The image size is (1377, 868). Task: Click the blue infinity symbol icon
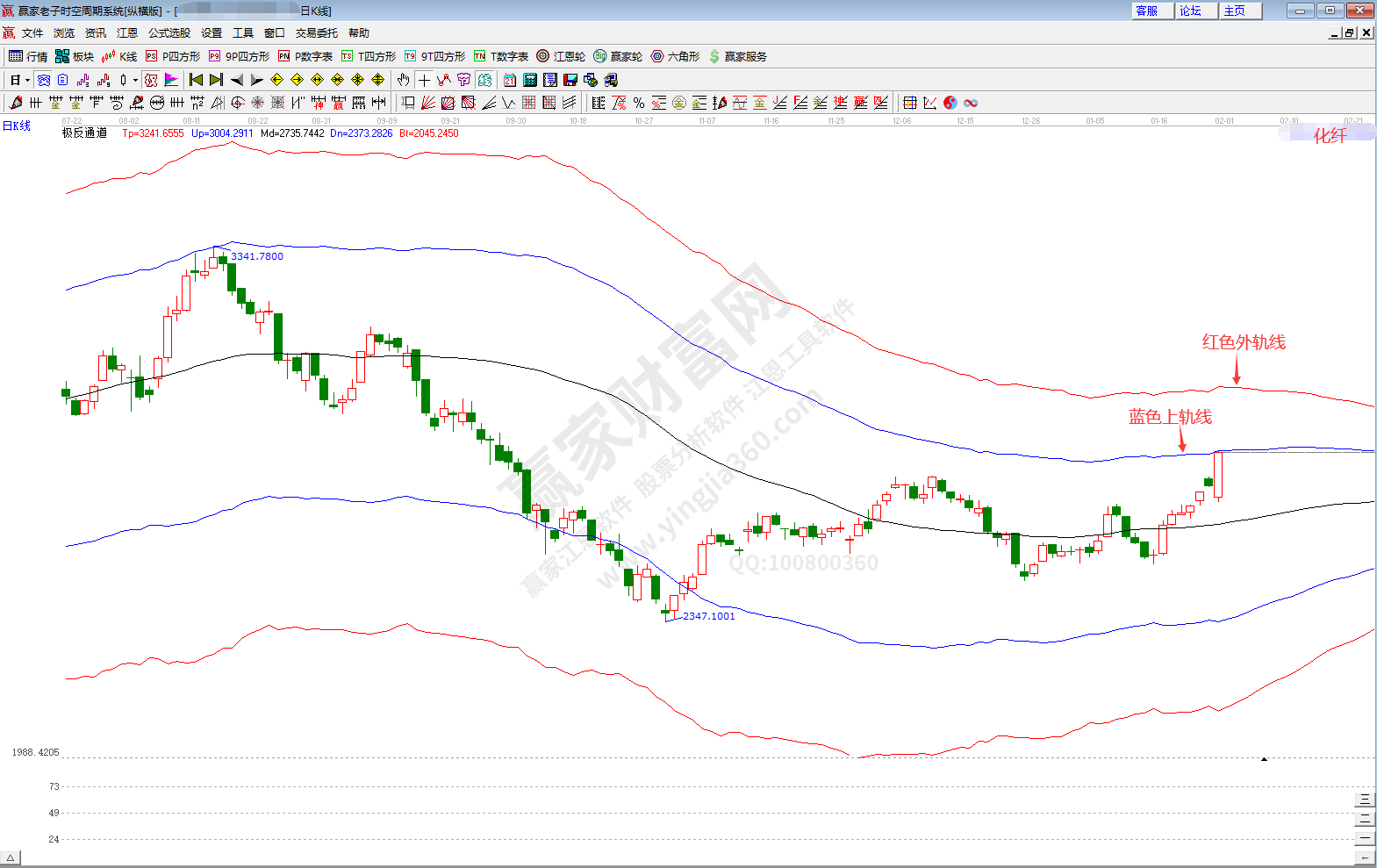971,103
